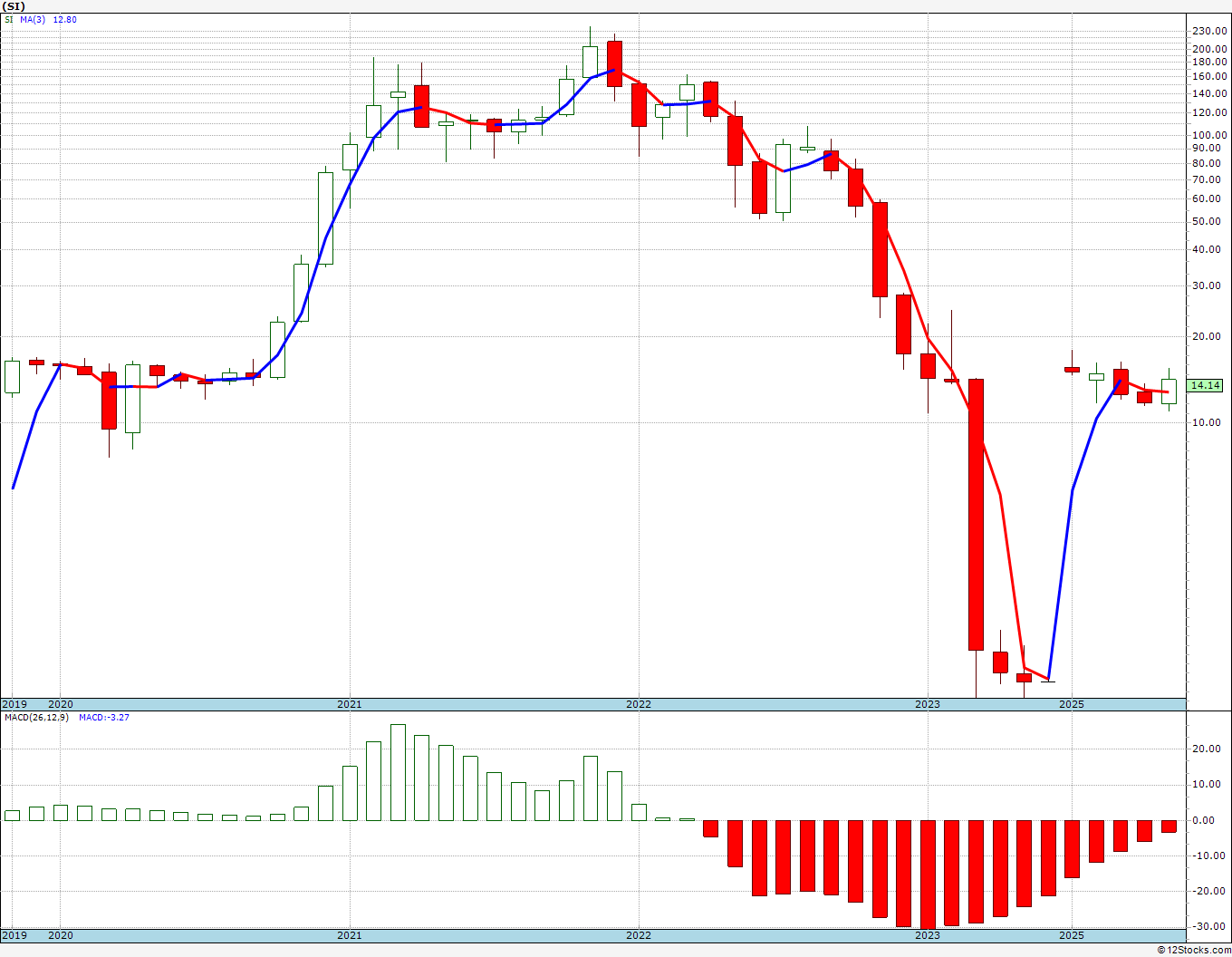Select the 2019 label on the price chart timeline
Image resolution: width=1232 pixels, height=957 pixels.
tap(14, 704)
